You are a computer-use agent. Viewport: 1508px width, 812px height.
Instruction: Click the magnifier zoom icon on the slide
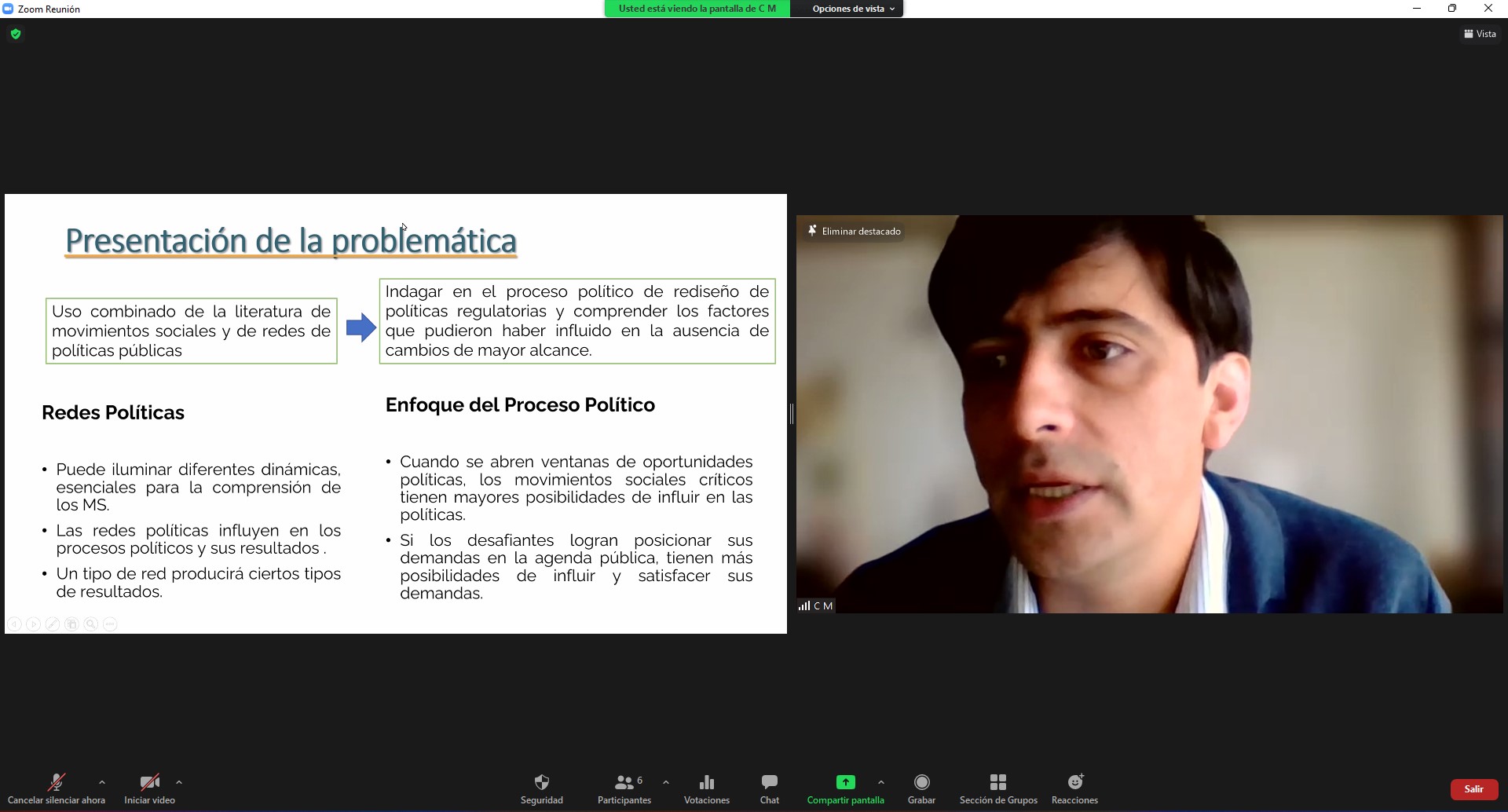tap(91, 624)
